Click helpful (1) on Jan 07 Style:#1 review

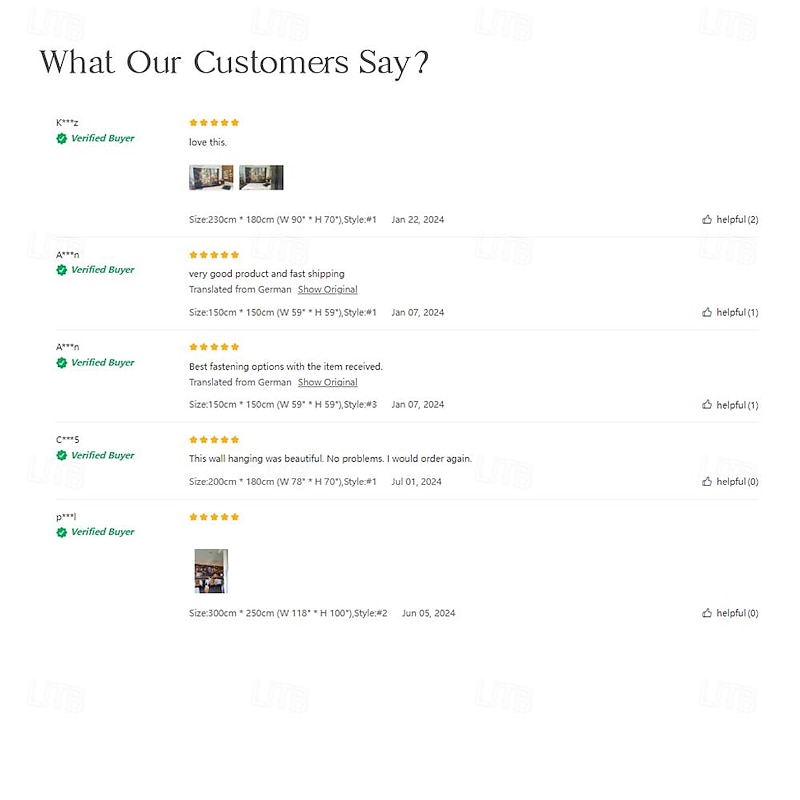[737, 312]
